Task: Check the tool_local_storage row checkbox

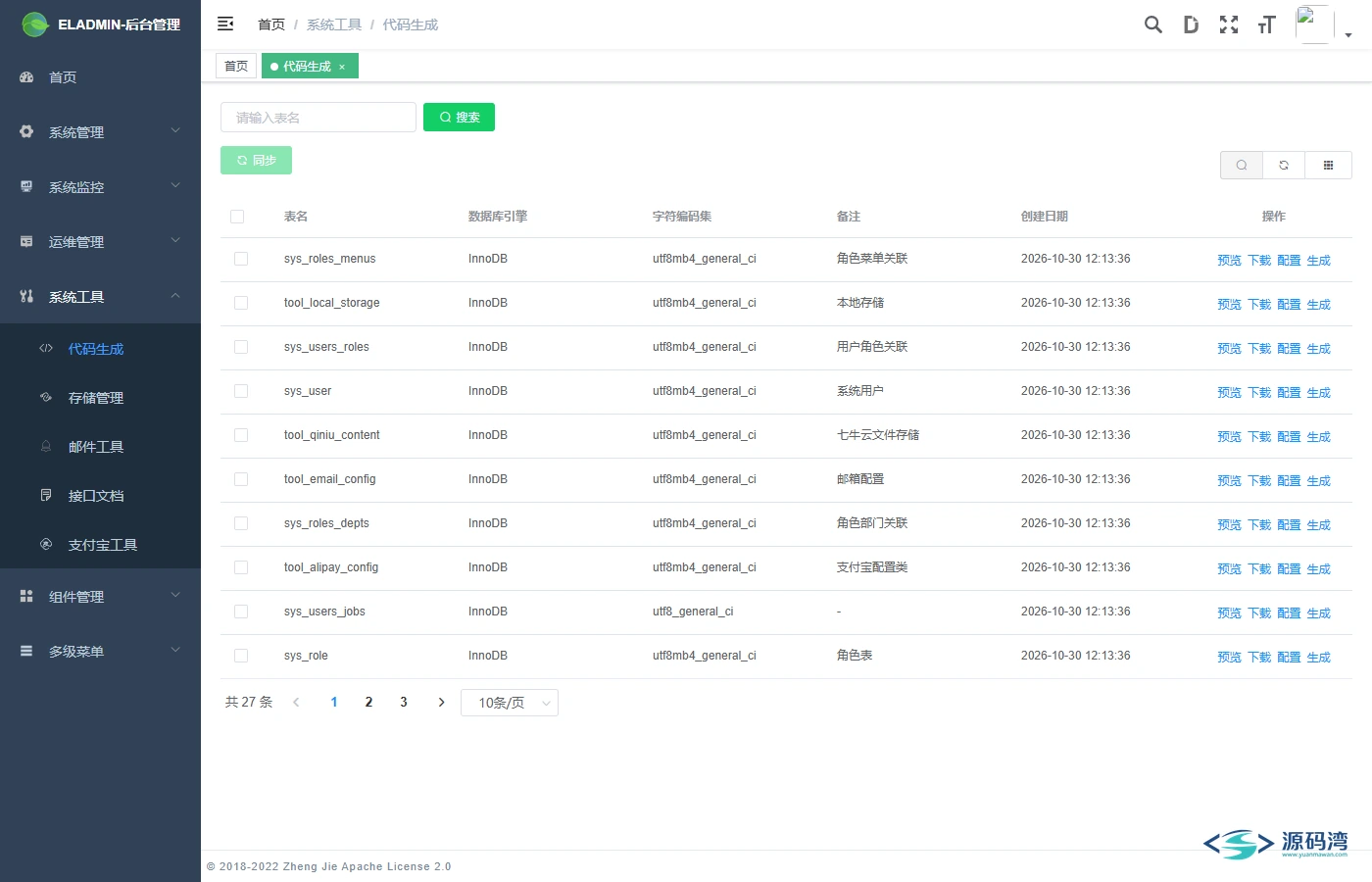Action: [x=241, y=303]
